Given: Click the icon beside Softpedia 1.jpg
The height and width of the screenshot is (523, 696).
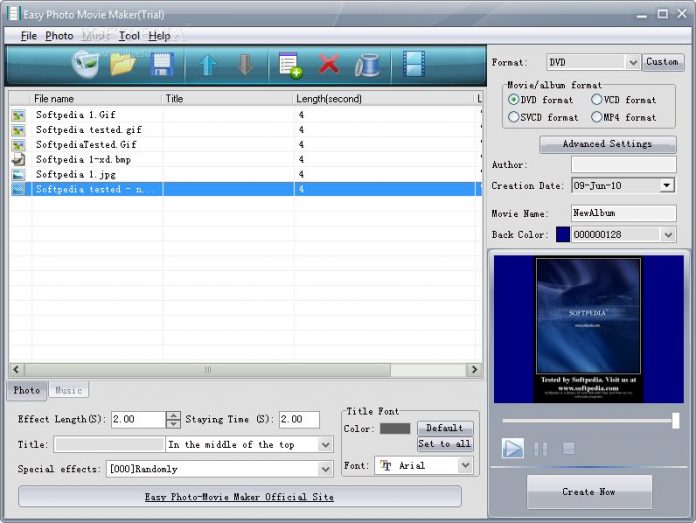Looking at the screenshot, I should 18,174.
